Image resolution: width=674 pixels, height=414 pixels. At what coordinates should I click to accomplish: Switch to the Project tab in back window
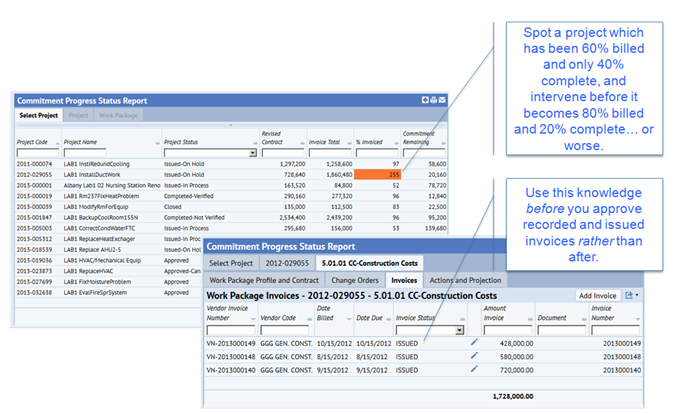tap(78, 115)
